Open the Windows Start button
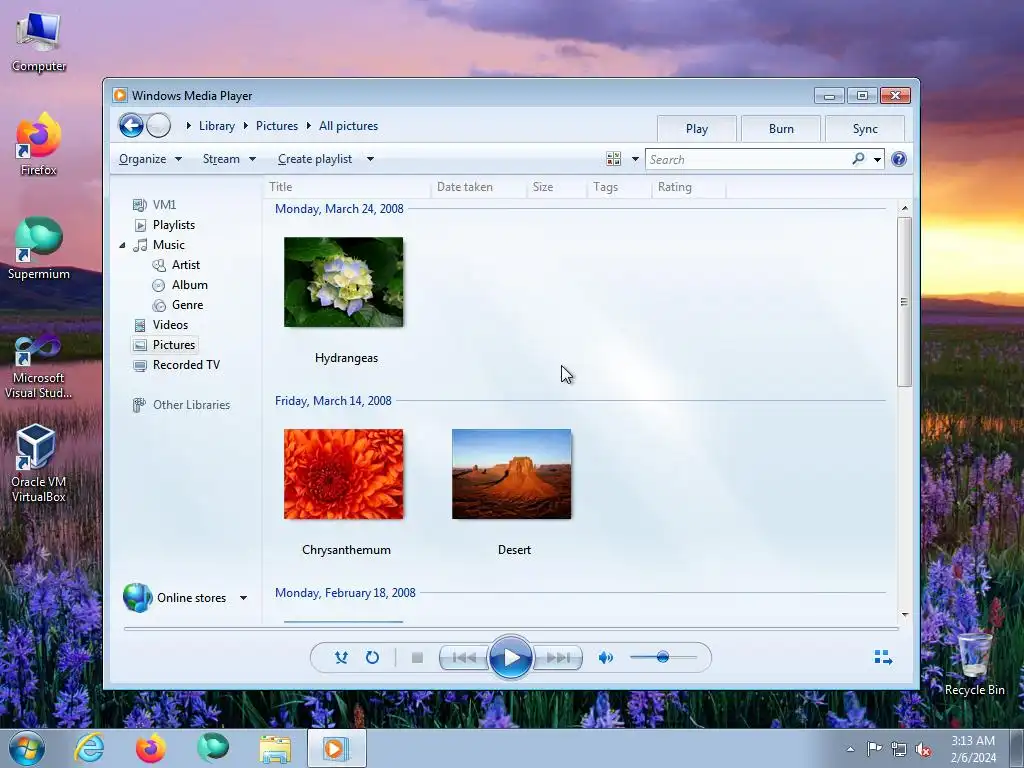This screenshot has width=1024, height=768. (x=27, y=748)
